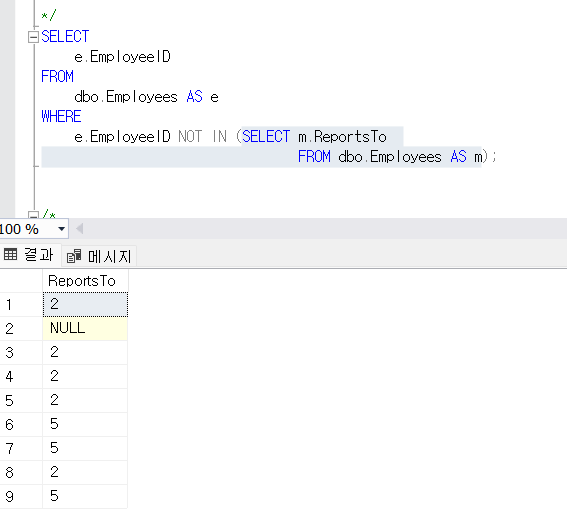Click the FROM keyword on its own line
567x511 pixels.
pyautogui.click(x=57, y=77)
